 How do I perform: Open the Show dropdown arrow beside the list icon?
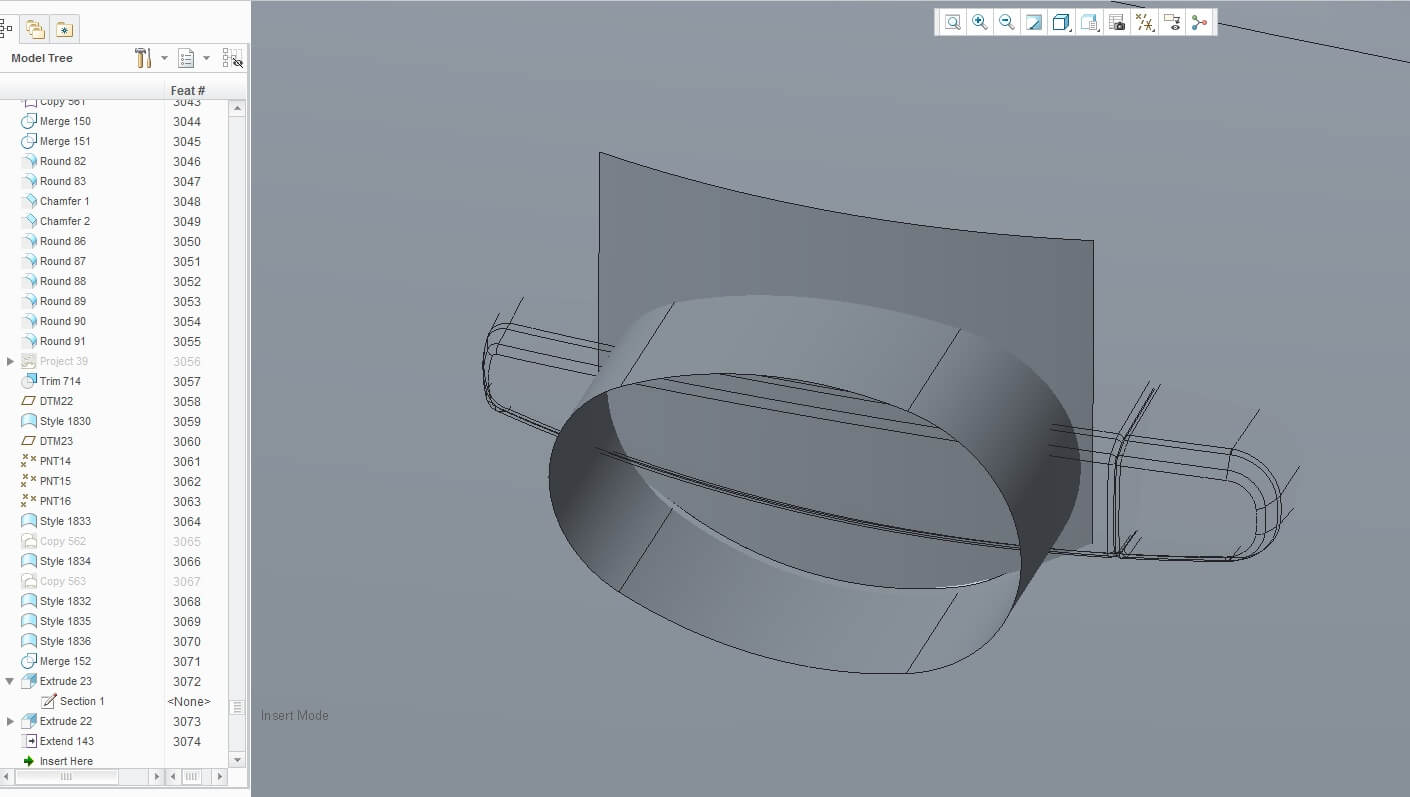207,58
